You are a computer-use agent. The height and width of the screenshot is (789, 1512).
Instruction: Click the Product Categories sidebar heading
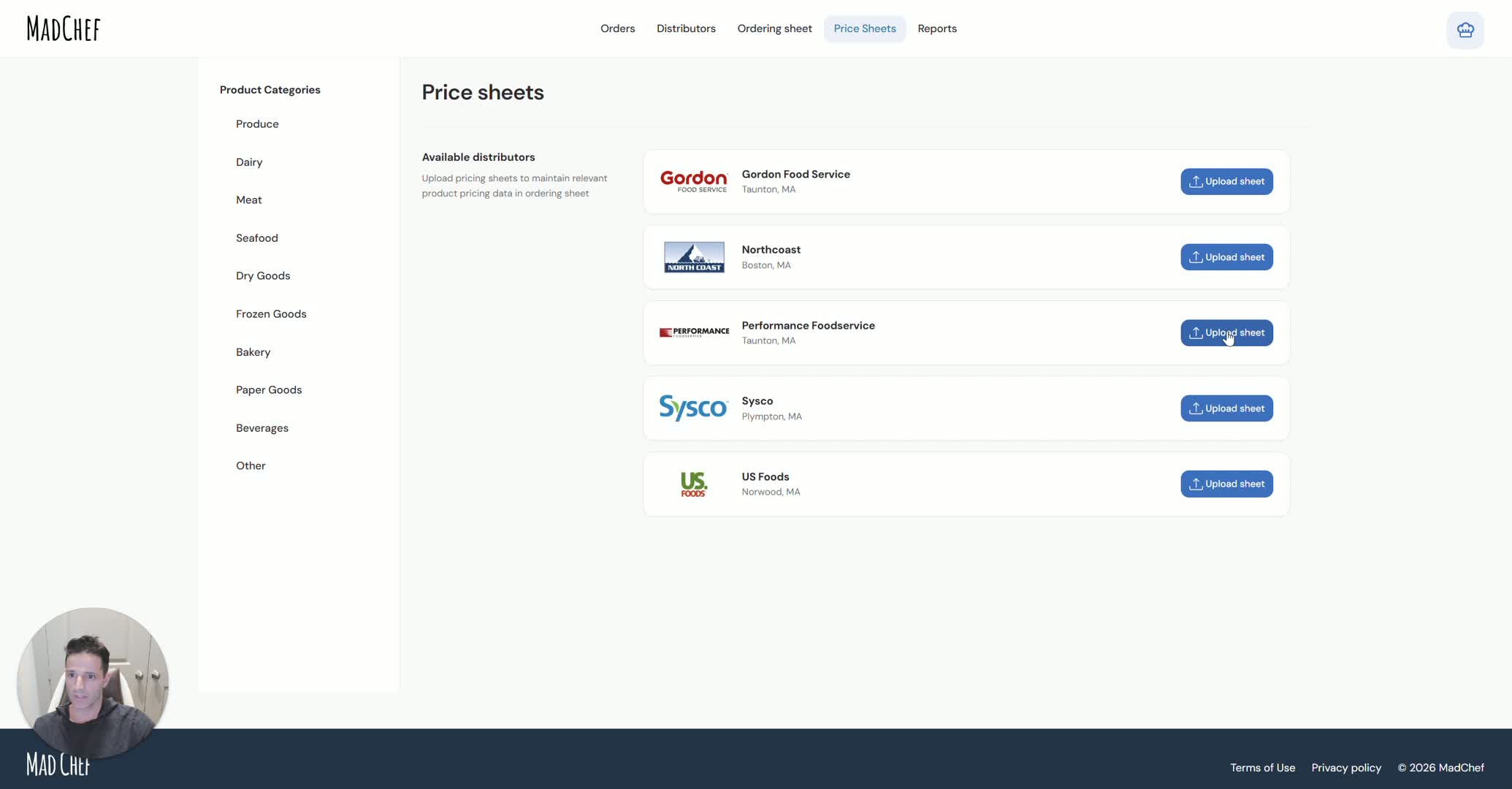[270, 90]
